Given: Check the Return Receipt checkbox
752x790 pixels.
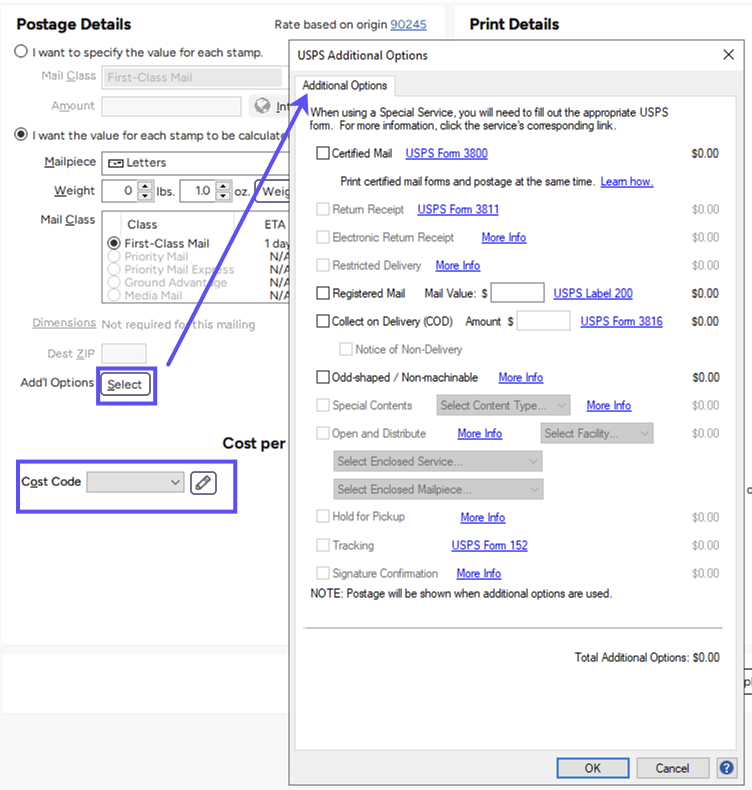Looking at the screenshot, I should (323, 209).
